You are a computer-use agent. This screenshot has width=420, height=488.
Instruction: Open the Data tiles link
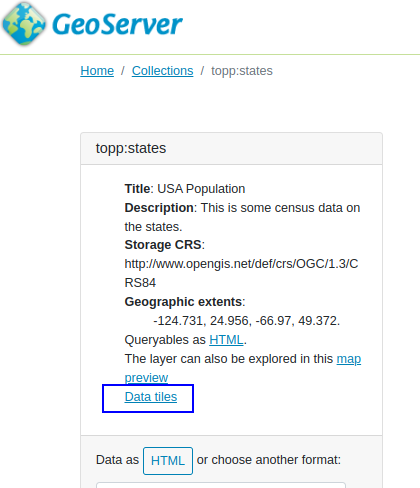click(x=151, y=397)
